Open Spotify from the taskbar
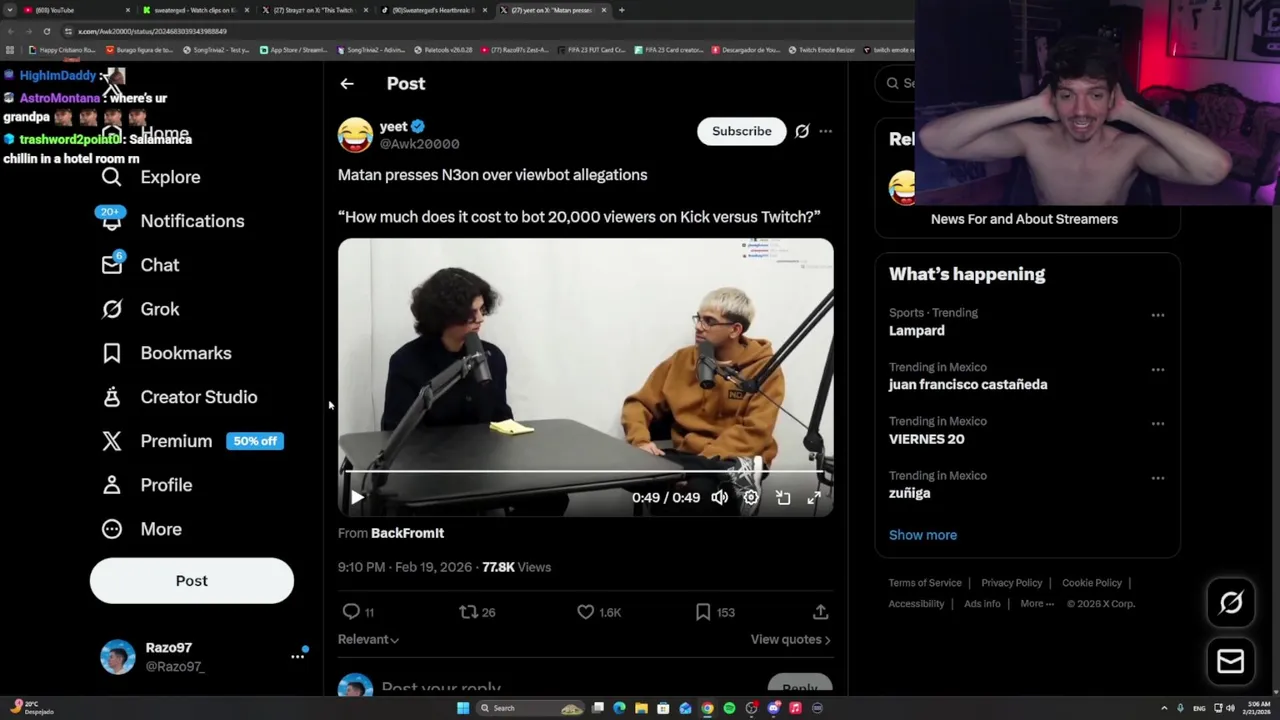Image resolution: width=1280 pixels, height=720 pixels. [729, 708]
